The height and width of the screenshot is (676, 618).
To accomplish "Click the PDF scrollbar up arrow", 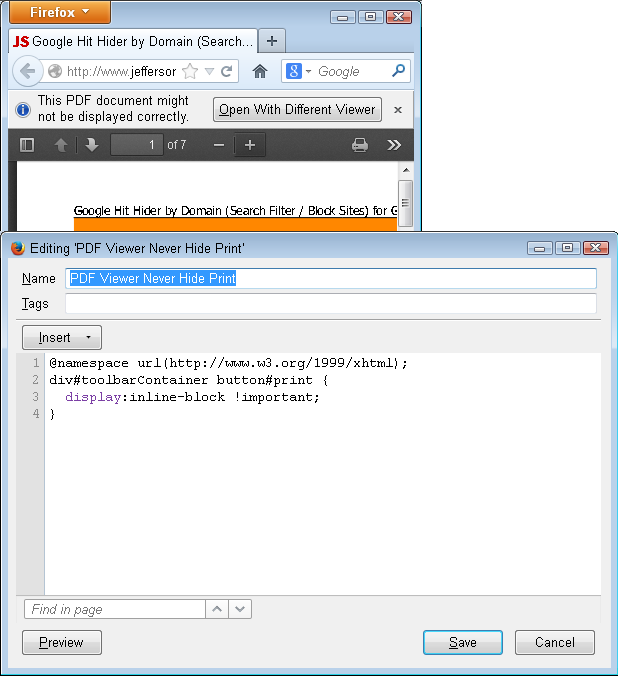I will click(406, 170).
